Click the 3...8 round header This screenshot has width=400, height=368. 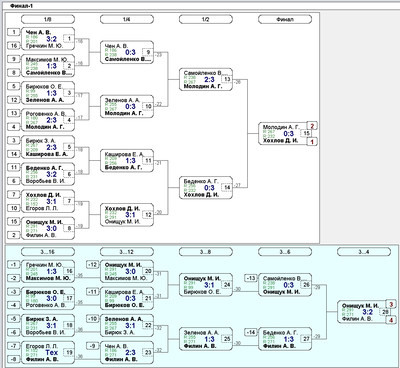(206, 252)
